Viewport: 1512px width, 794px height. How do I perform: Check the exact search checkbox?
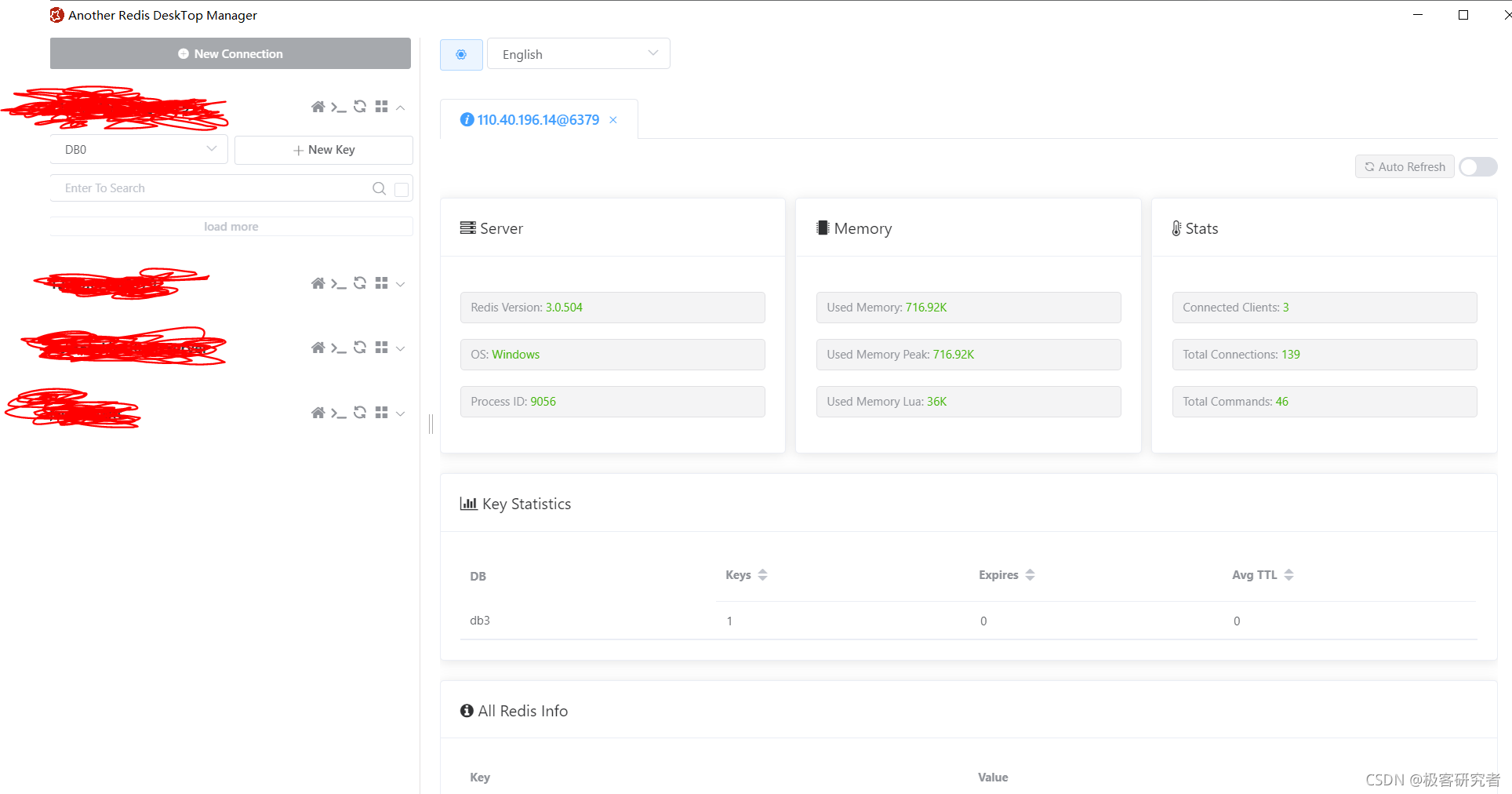[x=402, y=189]
